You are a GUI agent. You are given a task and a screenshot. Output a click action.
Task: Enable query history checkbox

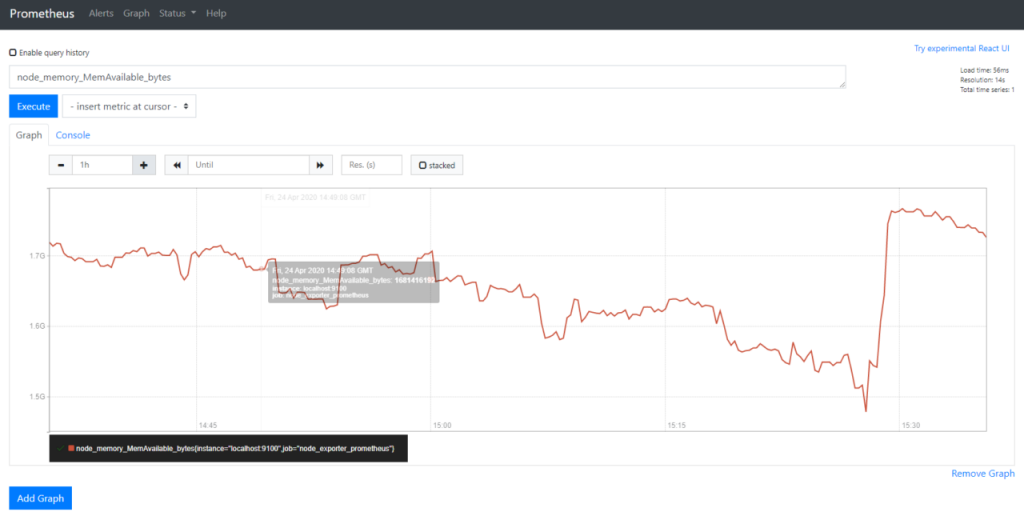tap(13, 52)
